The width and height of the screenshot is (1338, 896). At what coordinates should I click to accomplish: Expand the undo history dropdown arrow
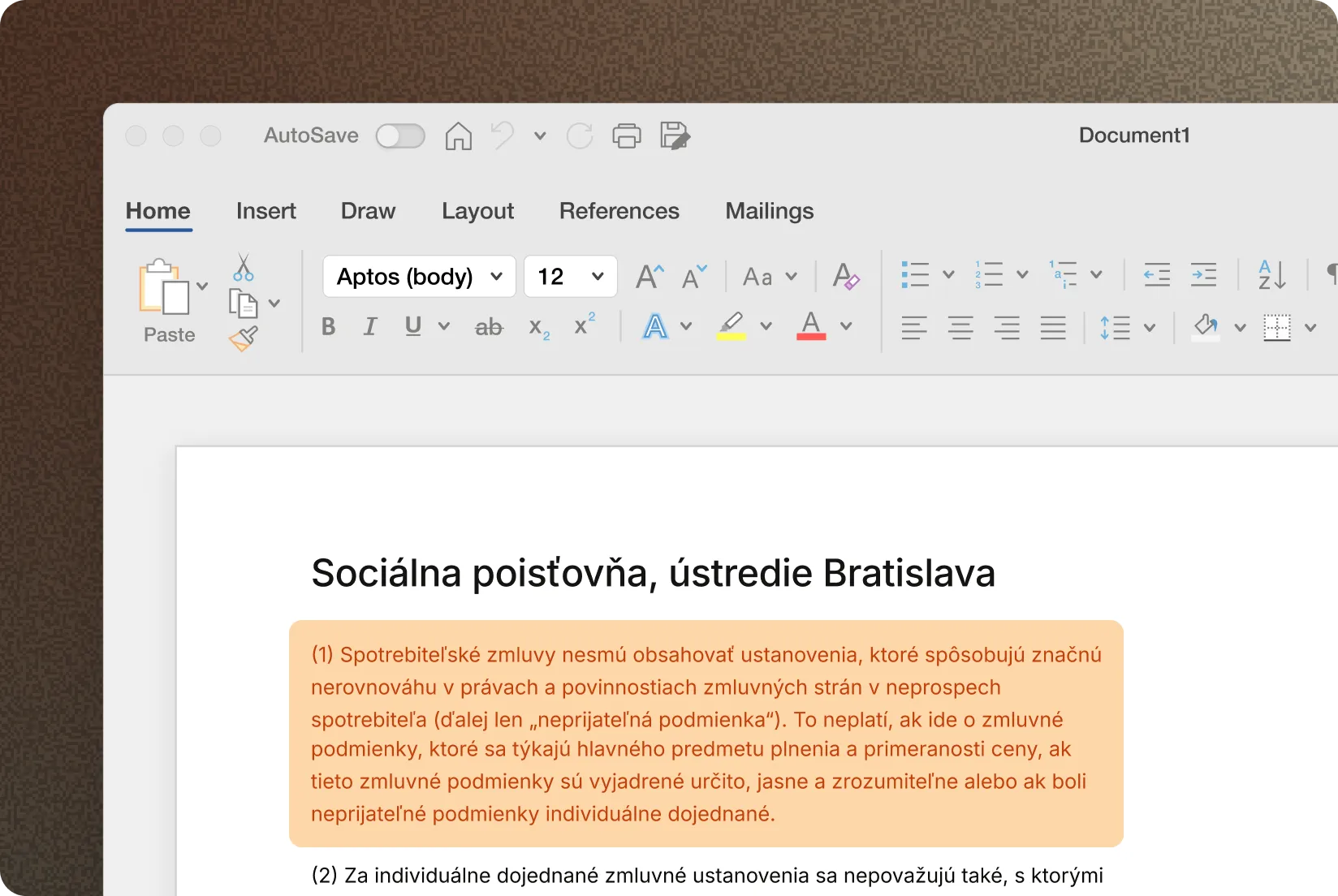[540, 136]
